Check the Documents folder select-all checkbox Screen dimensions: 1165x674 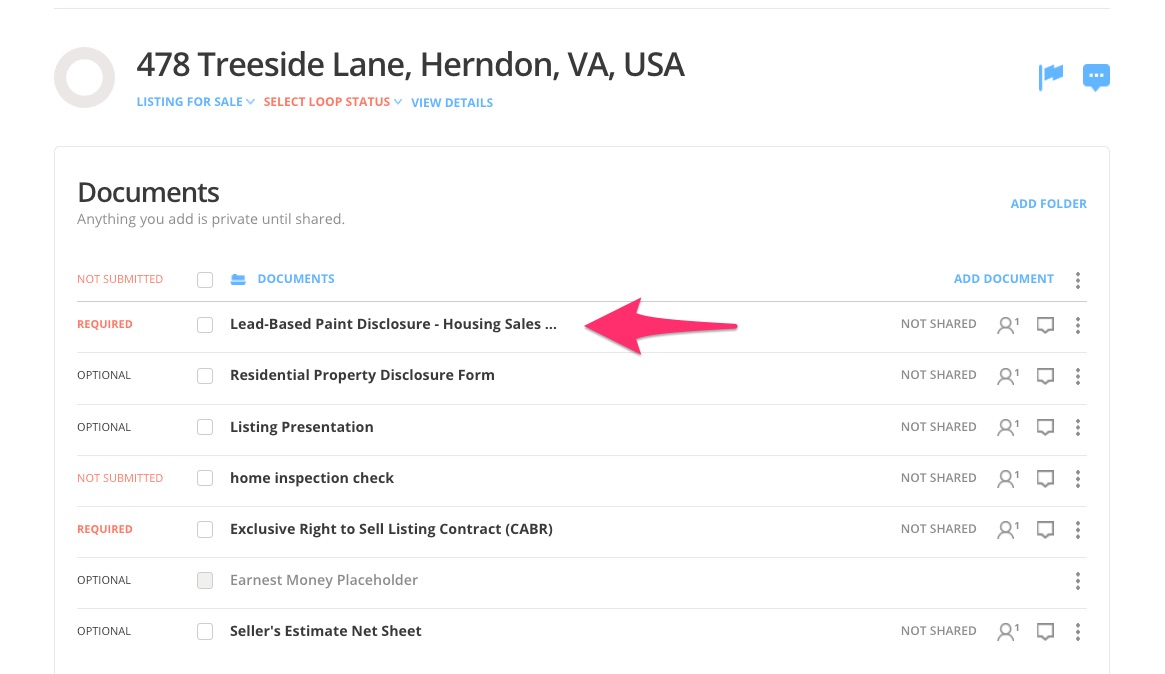pyautogui.click(x=205, y=280)
